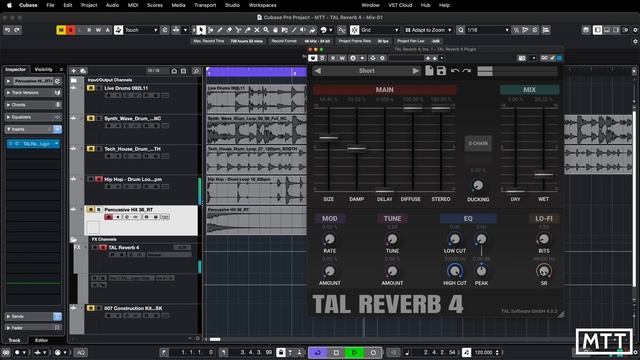The width and height of the screenshot is (640, 360).
Task: Click the automation mode icon beside Touch
Action: point(118,30)
